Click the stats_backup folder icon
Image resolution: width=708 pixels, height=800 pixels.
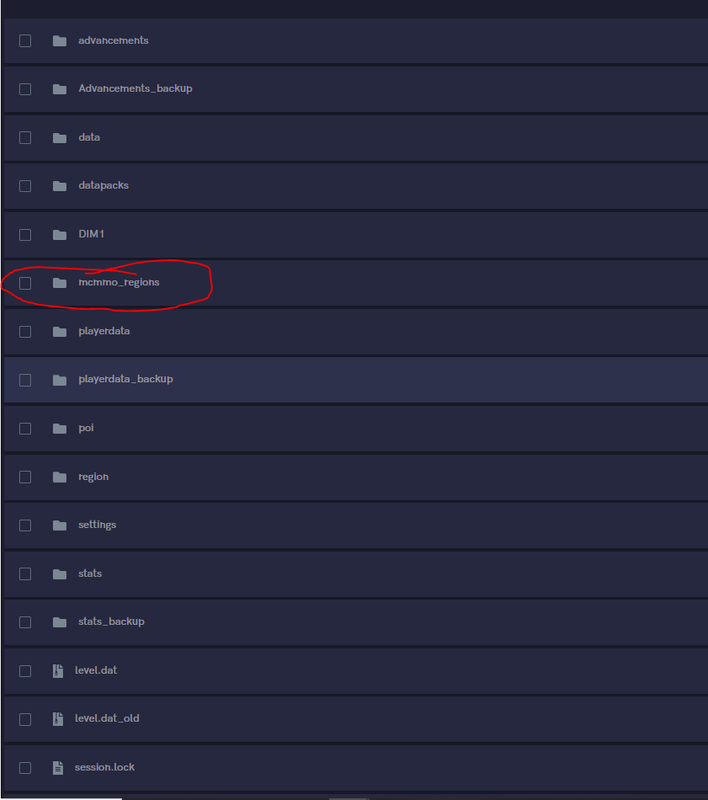[60, 622]
